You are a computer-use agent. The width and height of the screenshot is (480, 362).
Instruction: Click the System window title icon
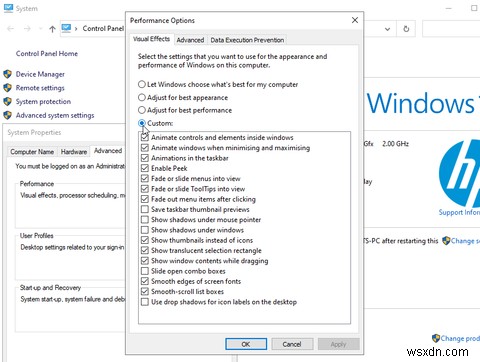pyautogui.click(x=8, y=8)
